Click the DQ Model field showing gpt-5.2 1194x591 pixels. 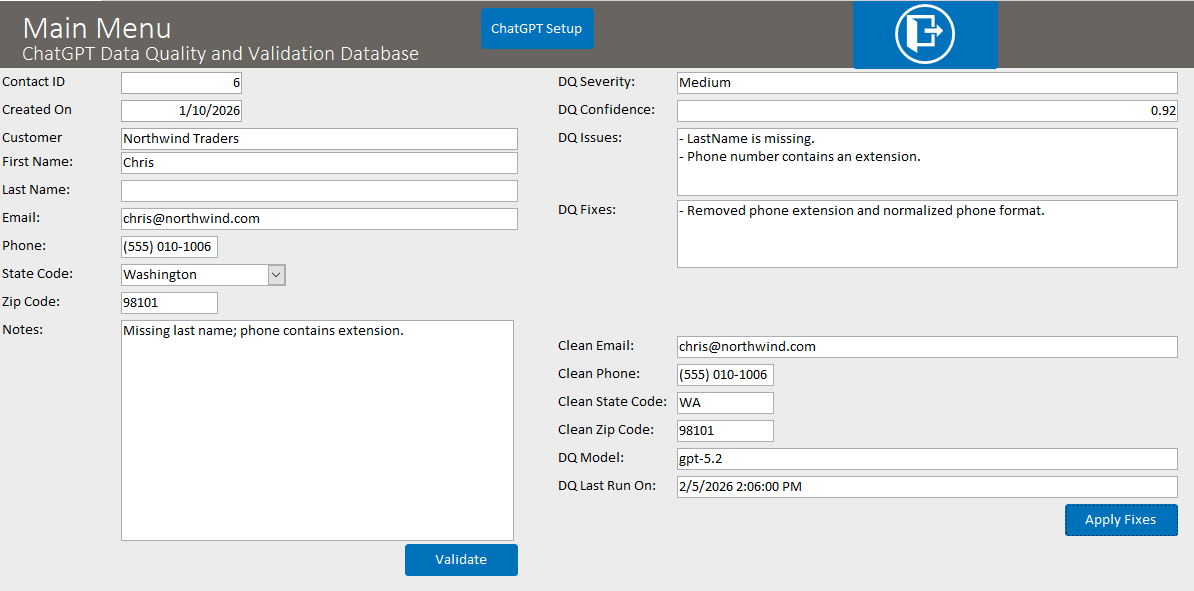click(x=926, y=459)
